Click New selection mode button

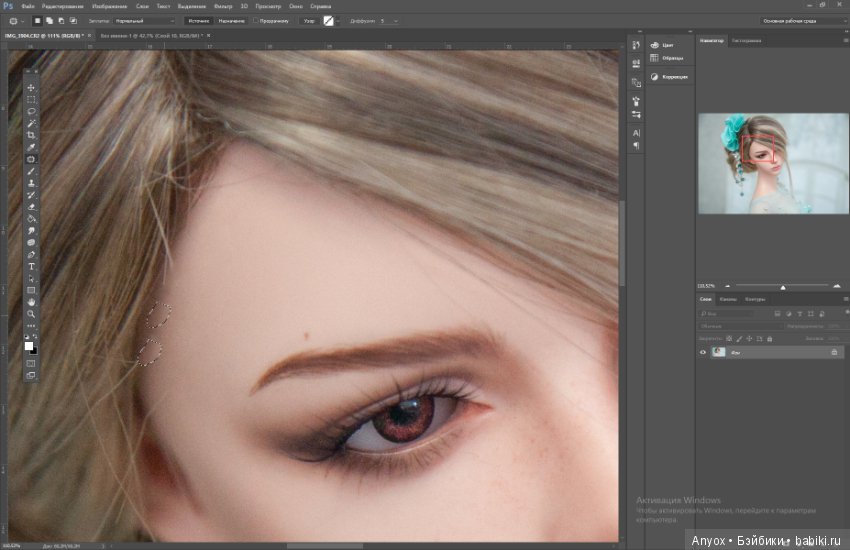[37, 21]
